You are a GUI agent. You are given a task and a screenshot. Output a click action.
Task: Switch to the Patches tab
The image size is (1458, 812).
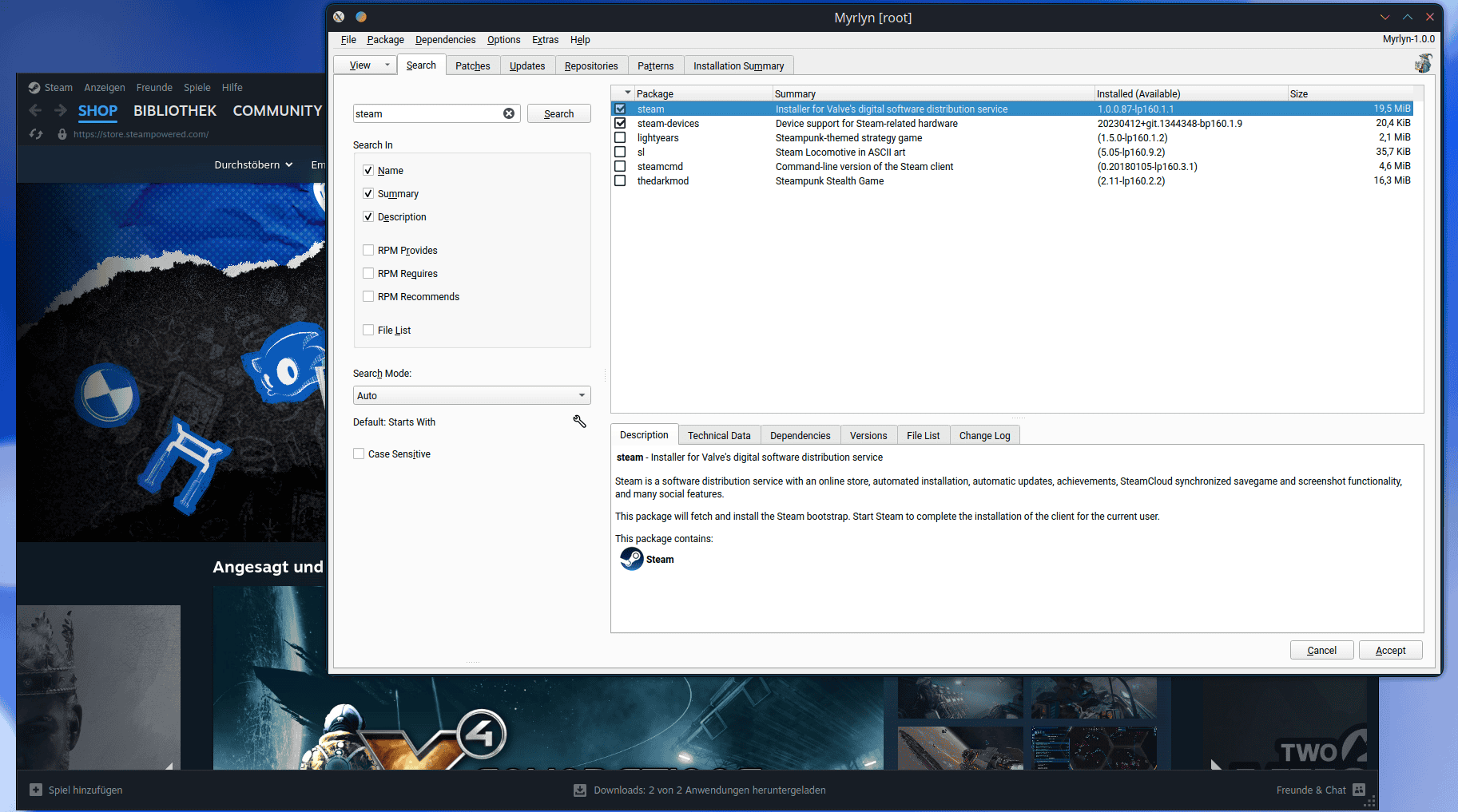(473, 65)
